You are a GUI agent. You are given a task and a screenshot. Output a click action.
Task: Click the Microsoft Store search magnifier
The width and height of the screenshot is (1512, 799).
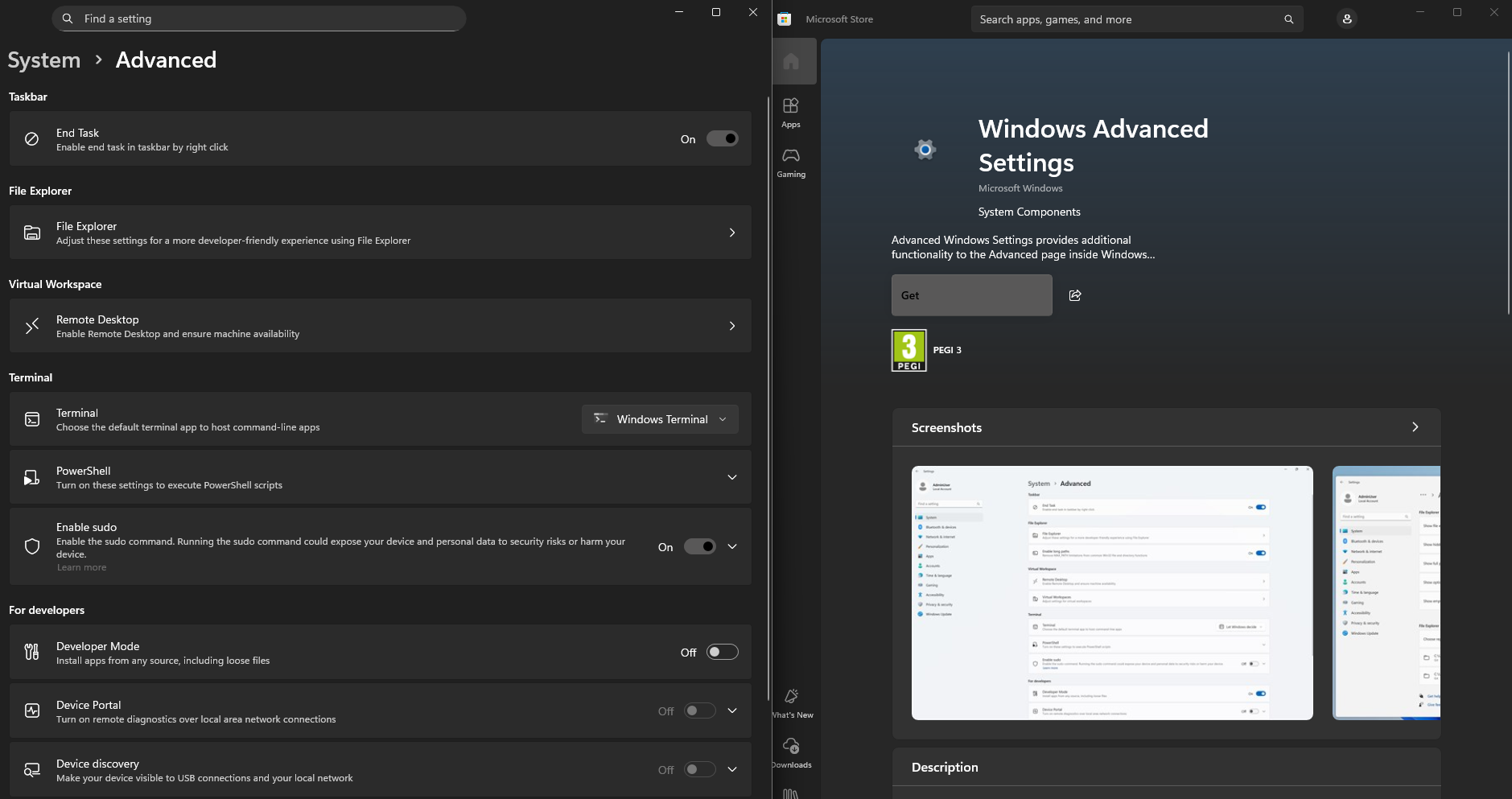[1288, 19]
